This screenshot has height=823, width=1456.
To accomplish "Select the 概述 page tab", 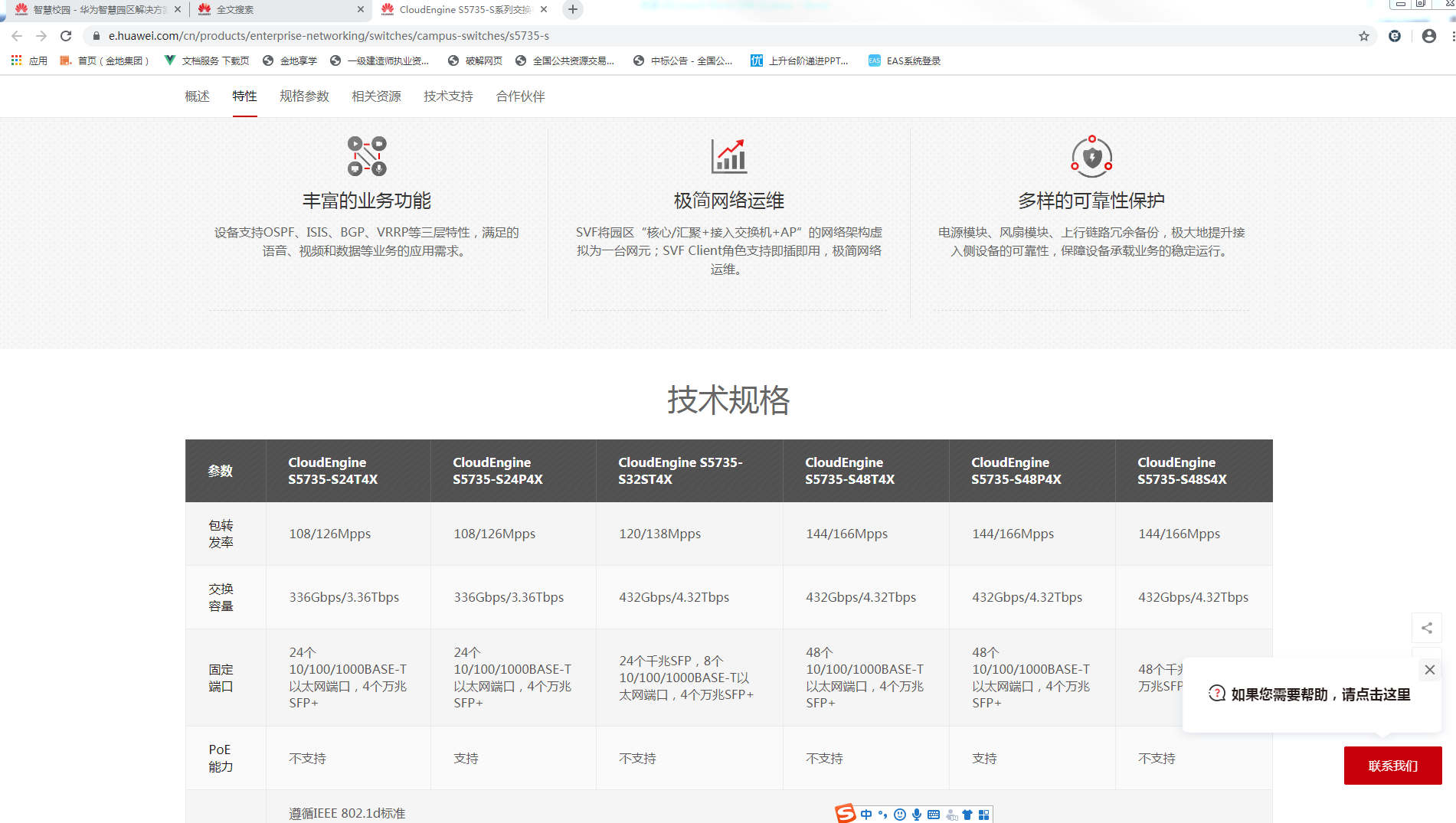I will pyautogui.click(x=197, y=96).
